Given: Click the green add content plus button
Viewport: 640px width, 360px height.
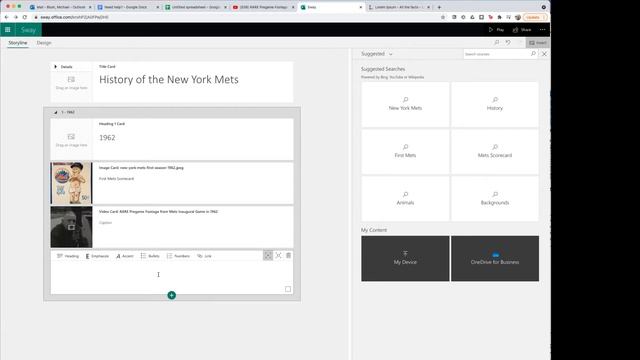Looking at the screenshot, I should pos(171,295).
